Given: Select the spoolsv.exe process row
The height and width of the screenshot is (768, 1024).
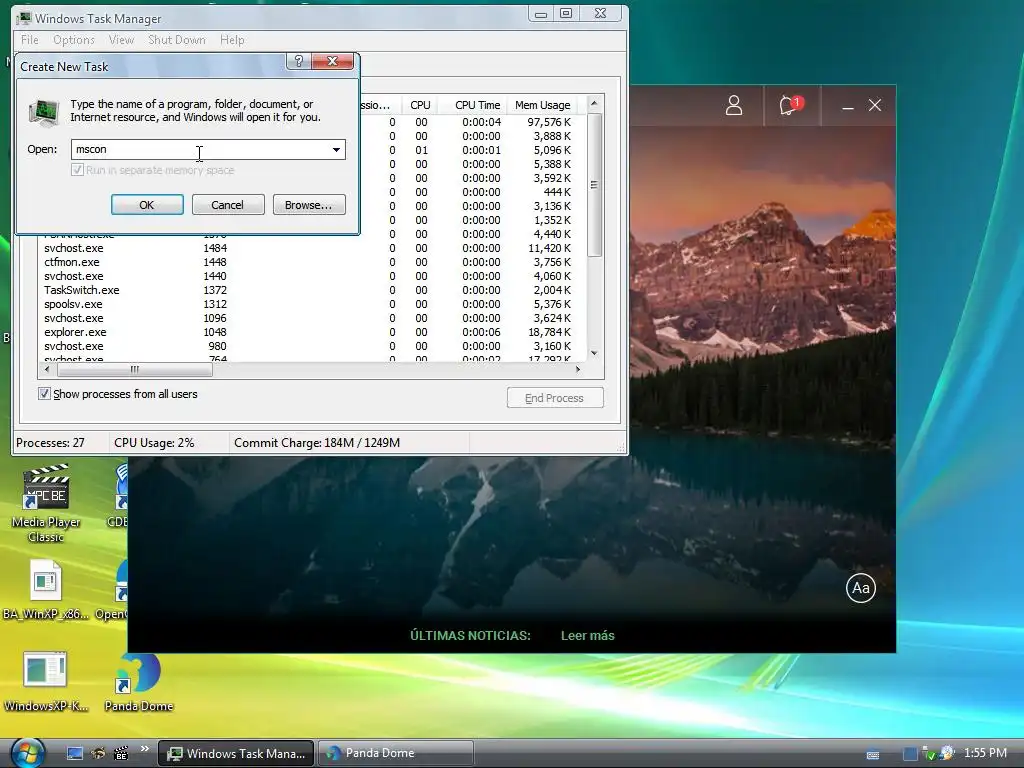Looking at the screenshot, I should 310,304.
